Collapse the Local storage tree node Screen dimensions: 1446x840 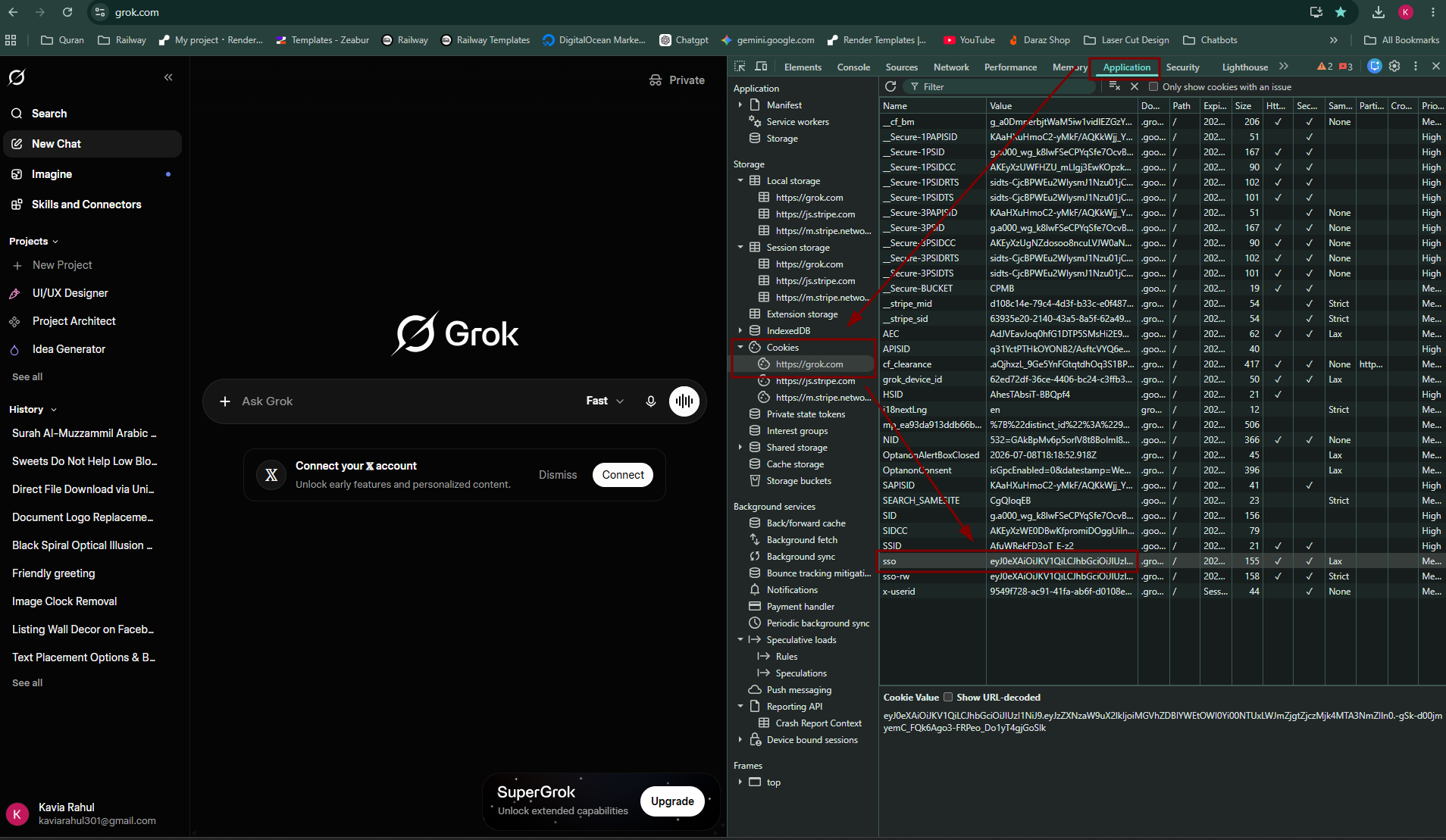[x=740, y=181]
